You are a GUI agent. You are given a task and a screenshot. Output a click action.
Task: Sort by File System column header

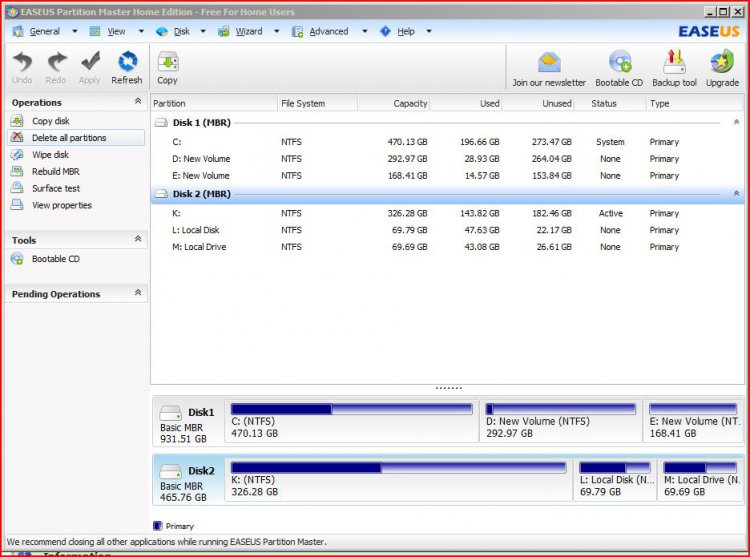pyautogui.click(x=317, y=103)
